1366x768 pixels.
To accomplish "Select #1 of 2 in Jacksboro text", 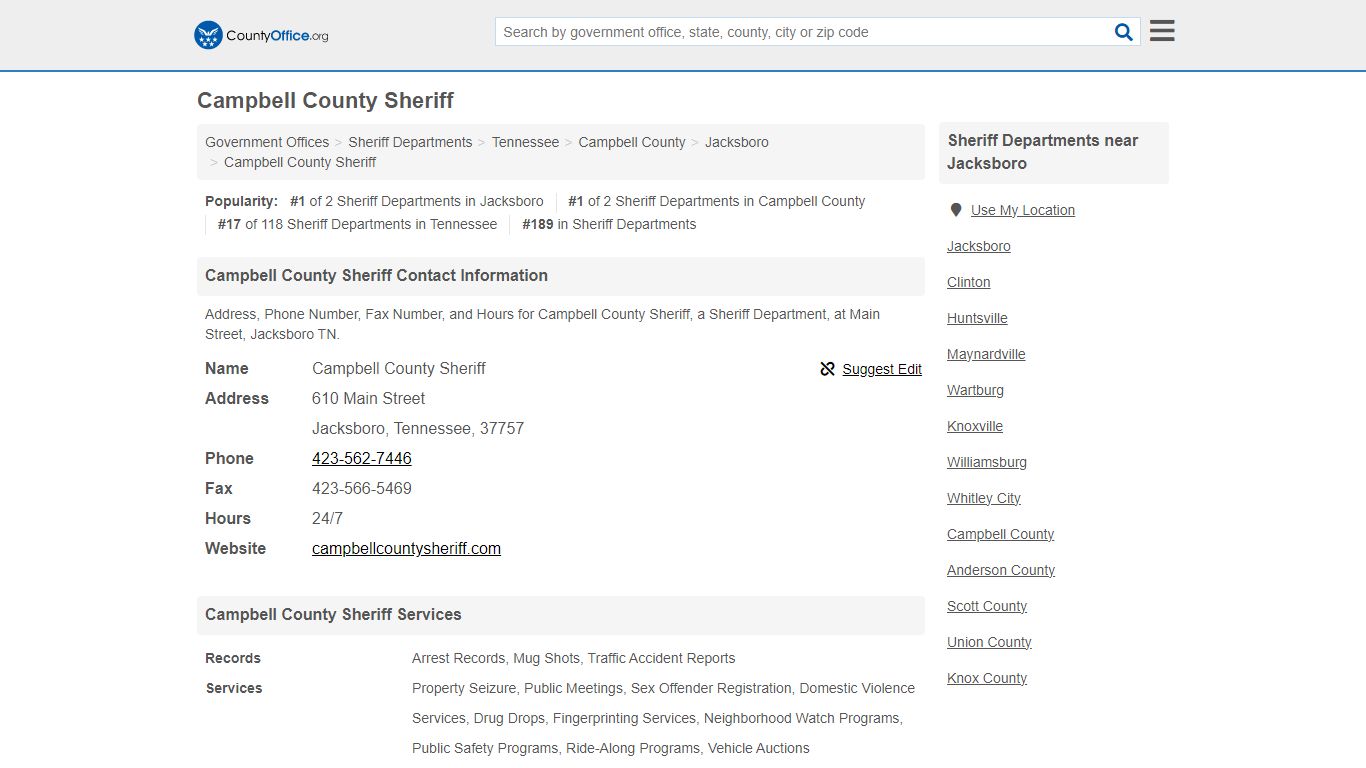I will (x=417, y=201).
